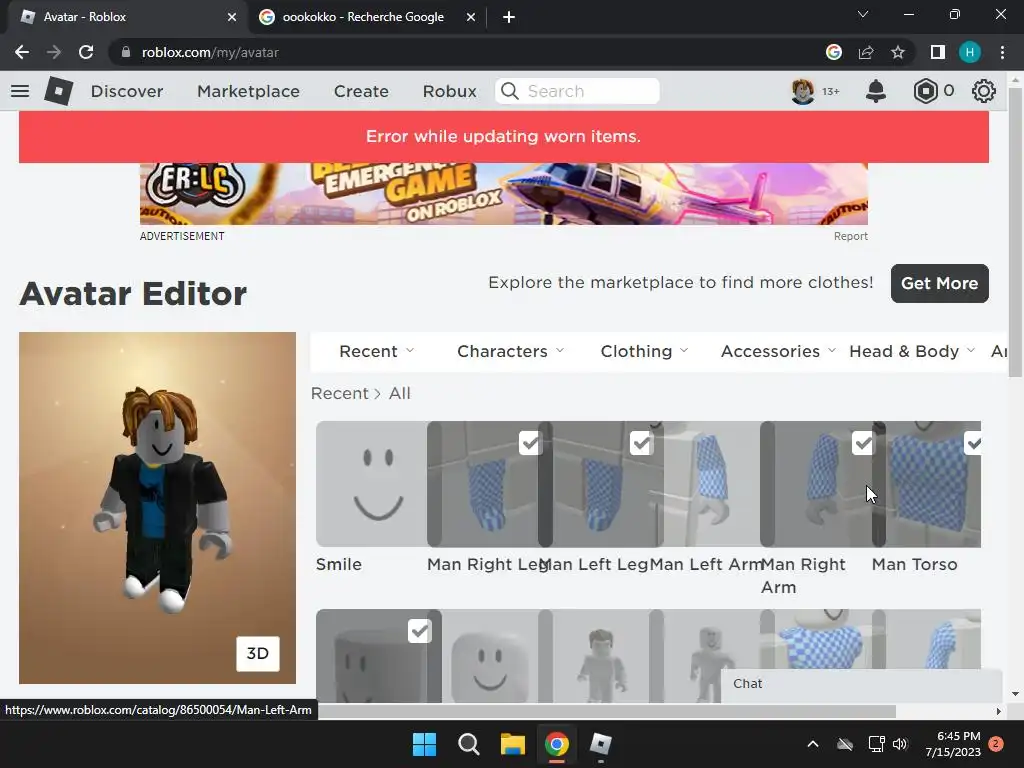Viewport: 1024px width, 768px height.
Task: Open the tab search dropdown arrow
Action: (863, 14)
